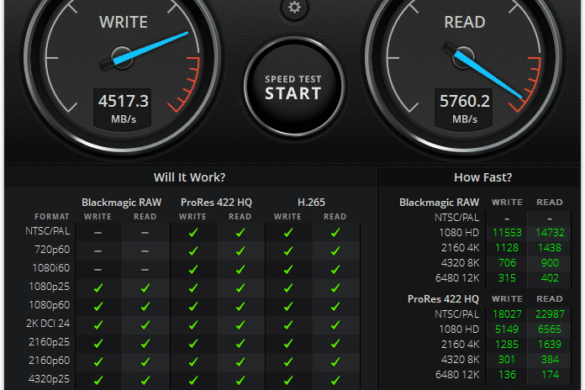
Task: Click the 2160 4K read value 1438
Action: (x=550, y=248)
